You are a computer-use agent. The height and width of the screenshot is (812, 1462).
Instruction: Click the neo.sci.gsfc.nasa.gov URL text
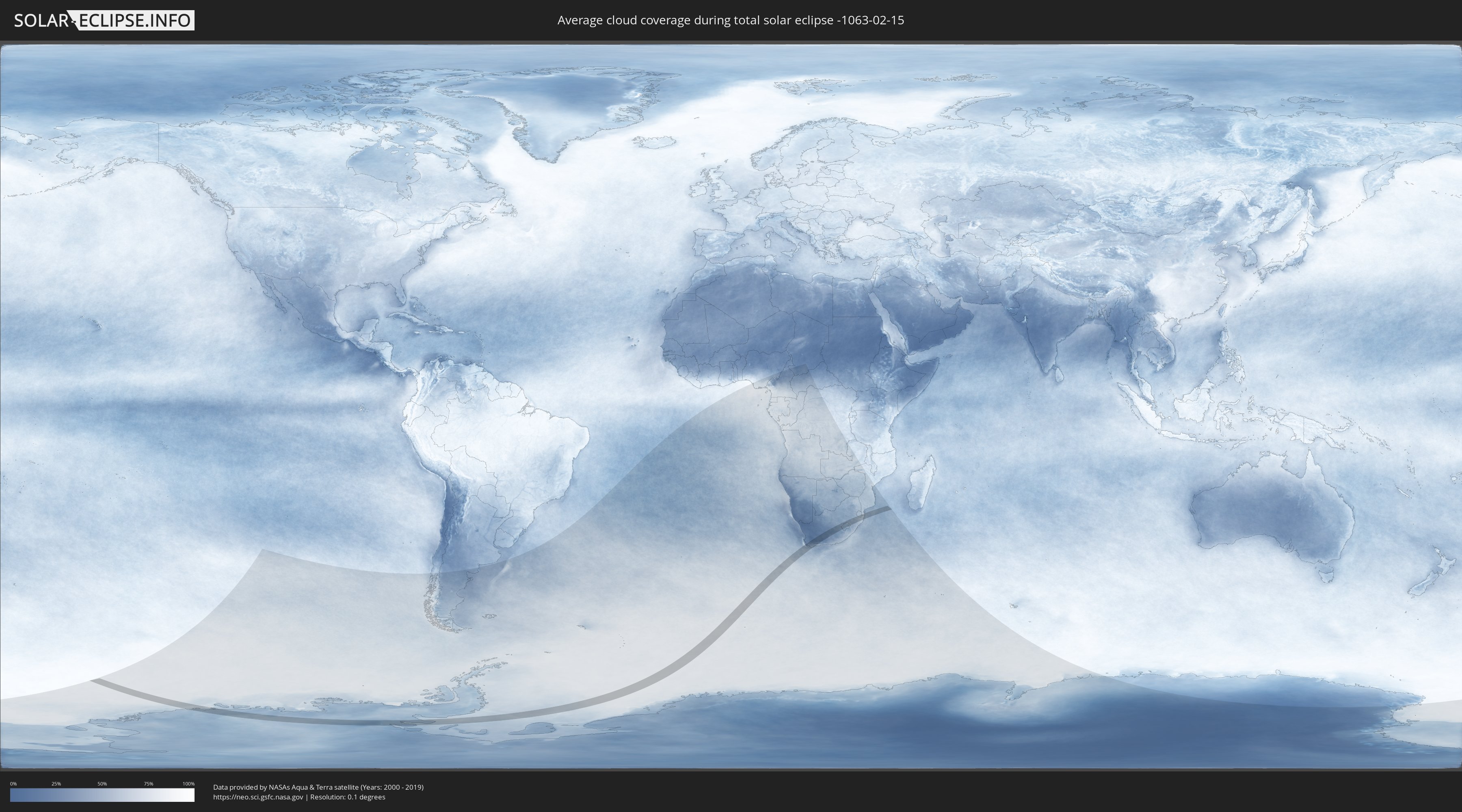258,797
